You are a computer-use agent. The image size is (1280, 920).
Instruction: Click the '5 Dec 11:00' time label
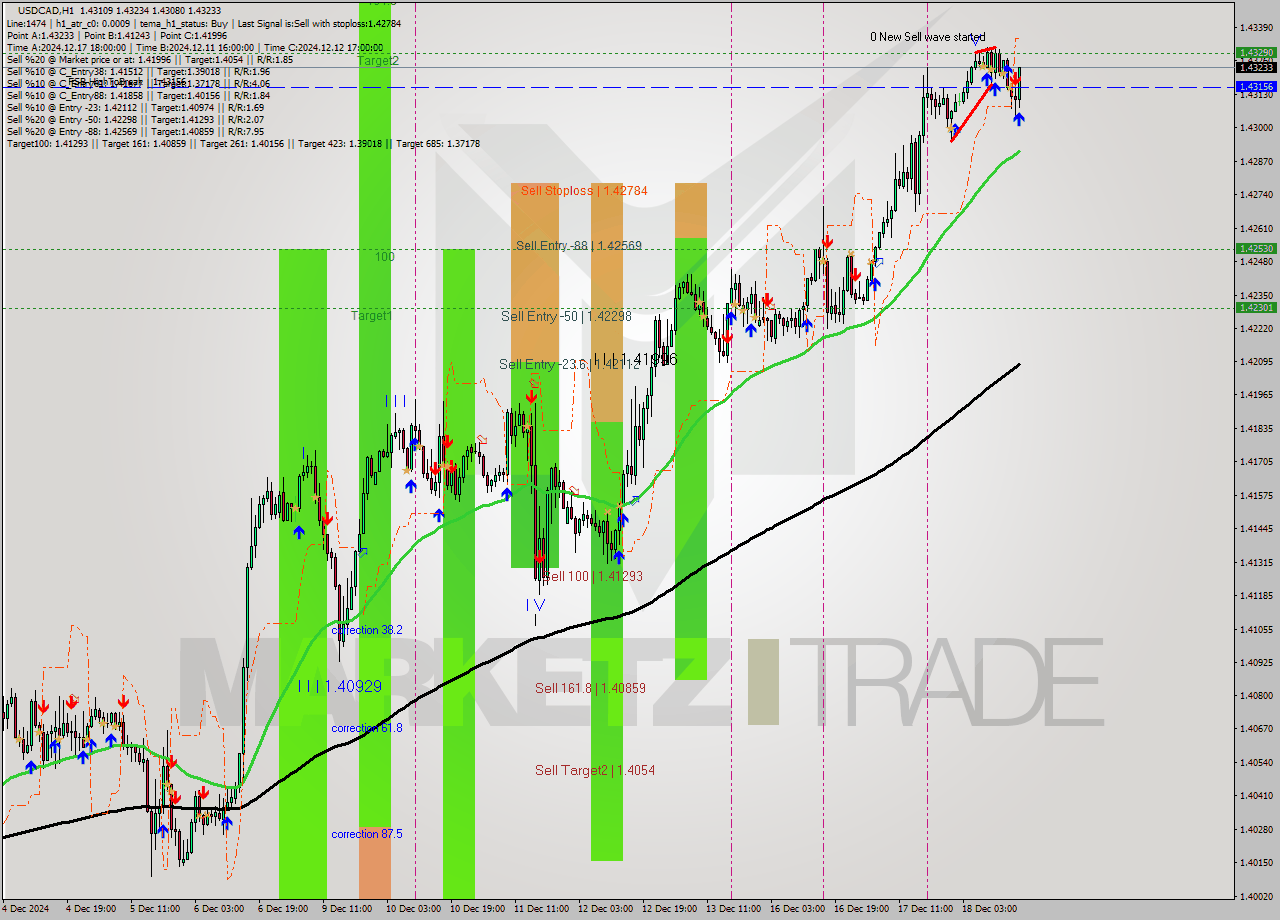coord(155,909)
